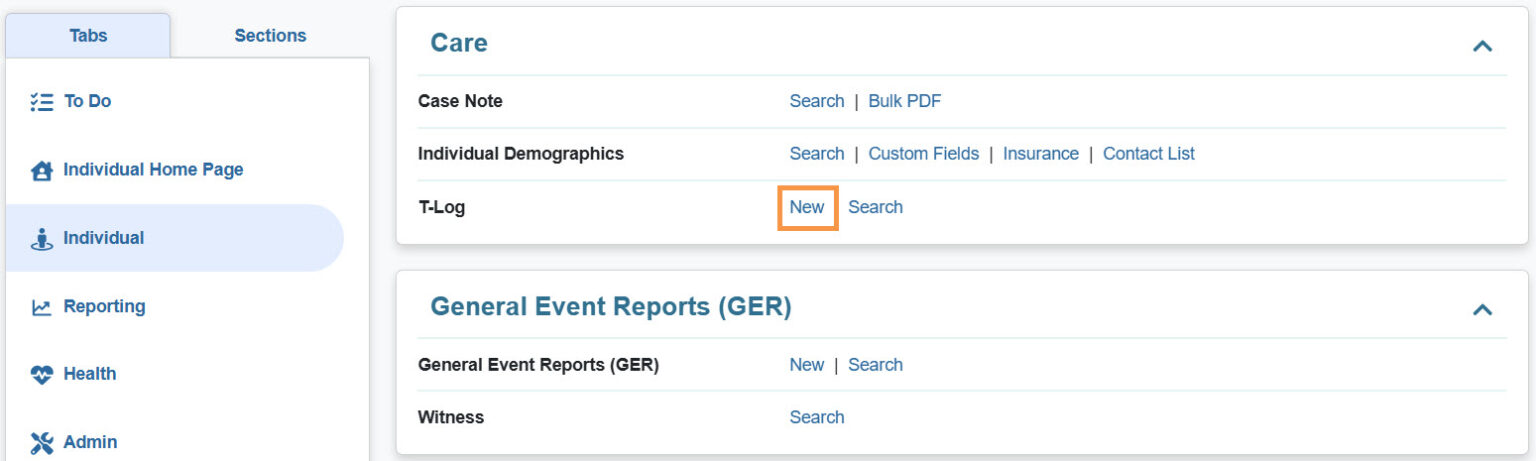Open Search for T-Log

pyautogui.click(x=875, y=207)
